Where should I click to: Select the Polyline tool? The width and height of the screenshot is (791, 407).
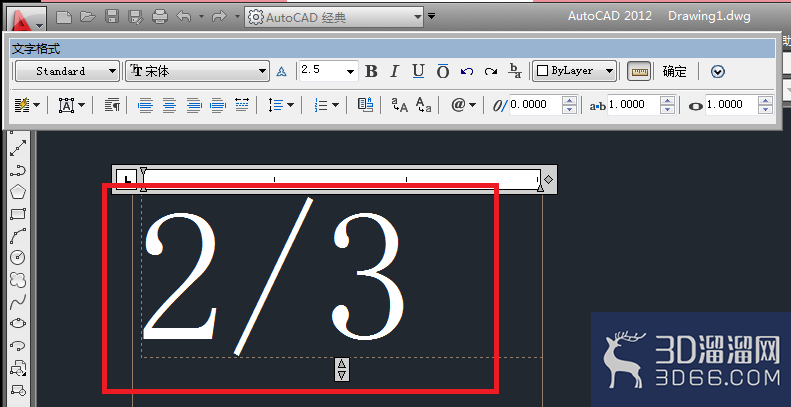[18, 170]
